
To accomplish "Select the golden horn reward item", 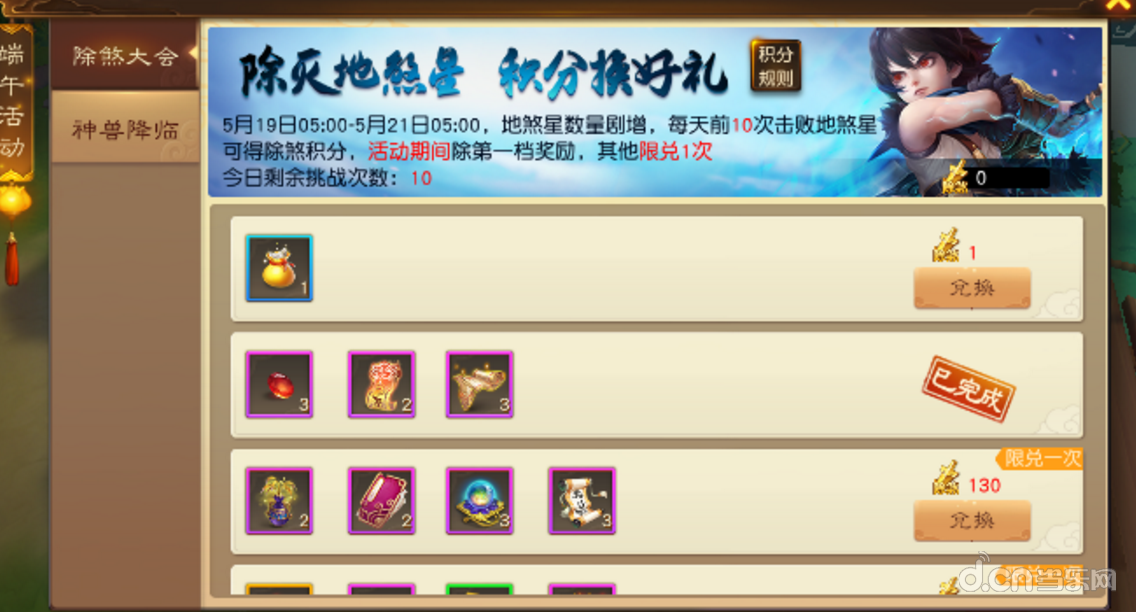I will 480,385.
